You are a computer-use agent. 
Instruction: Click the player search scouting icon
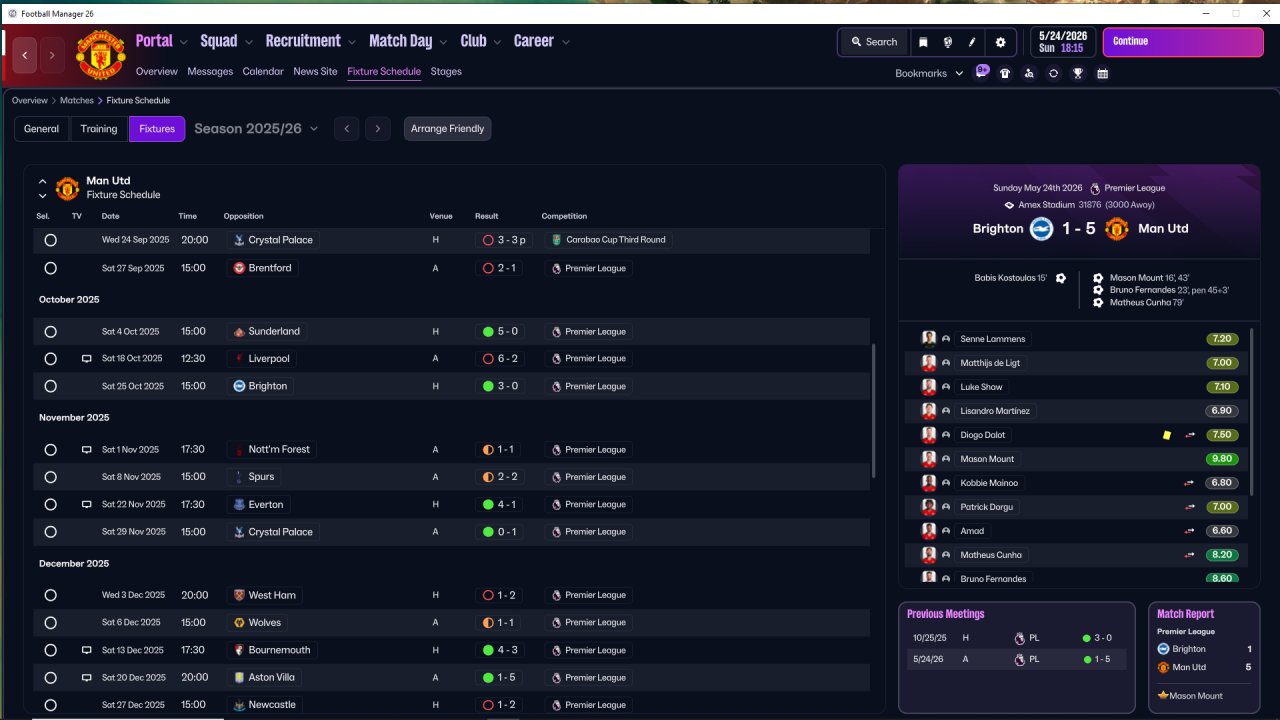click(x=1029, y=73)
